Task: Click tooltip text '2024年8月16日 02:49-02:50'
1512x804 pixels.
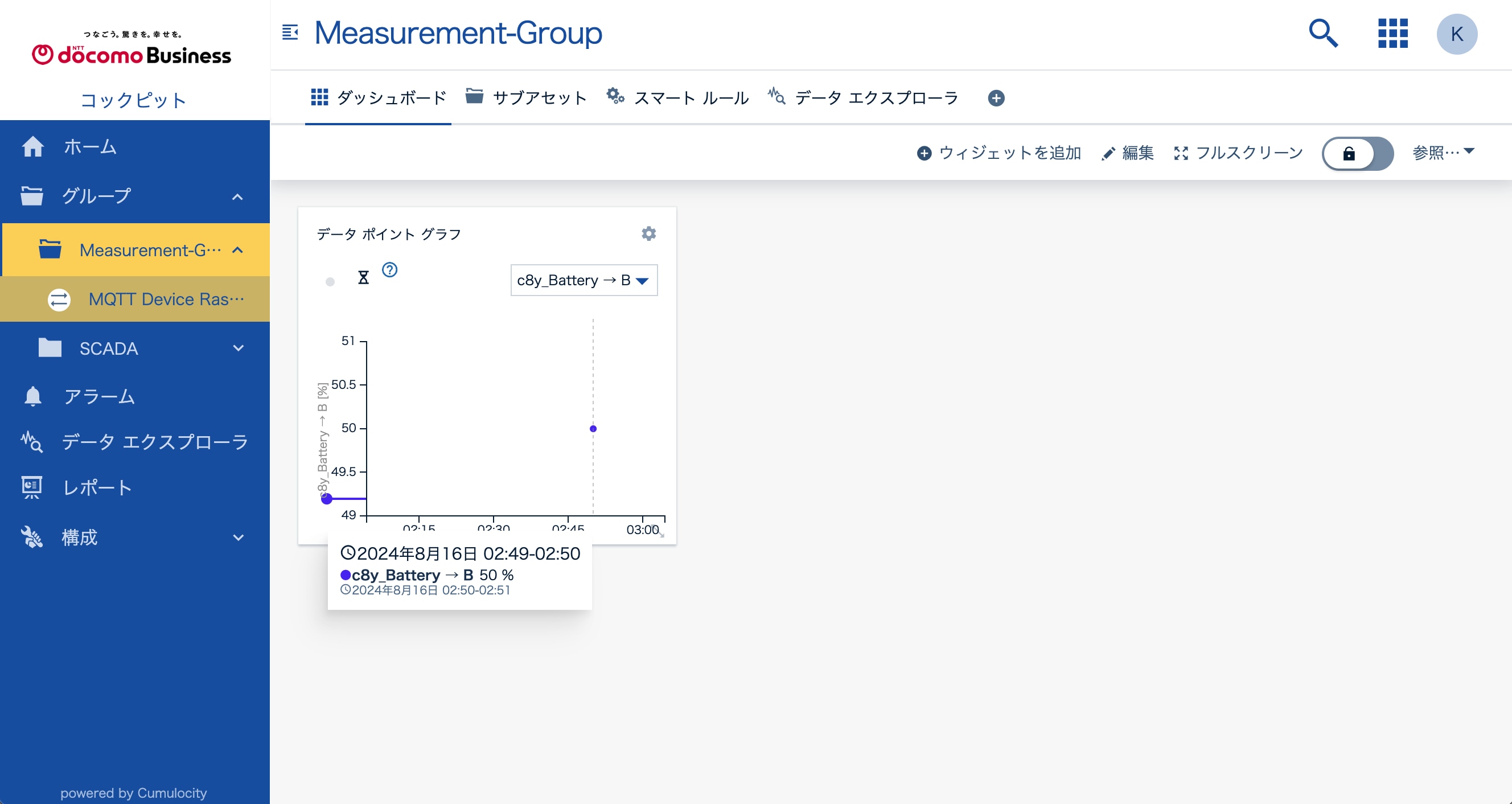Action: [469, 554]
